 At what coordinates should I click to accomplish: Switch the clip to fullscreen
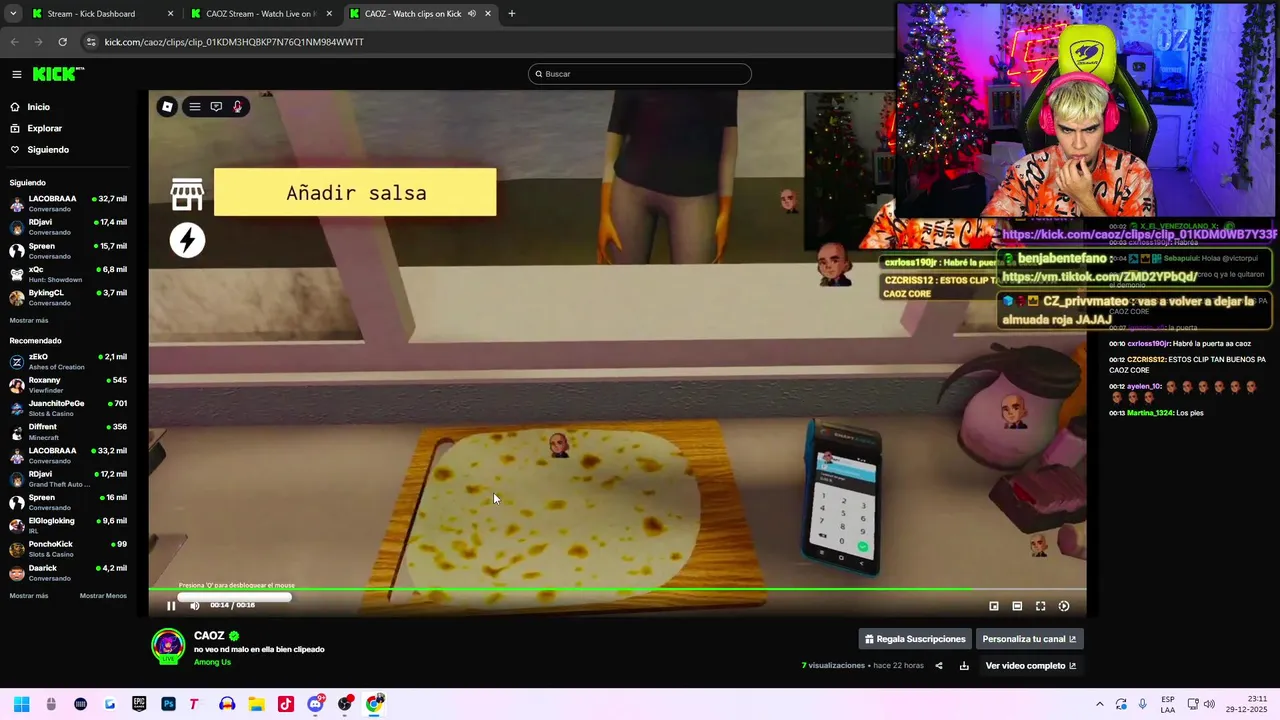click(1040, 606)
